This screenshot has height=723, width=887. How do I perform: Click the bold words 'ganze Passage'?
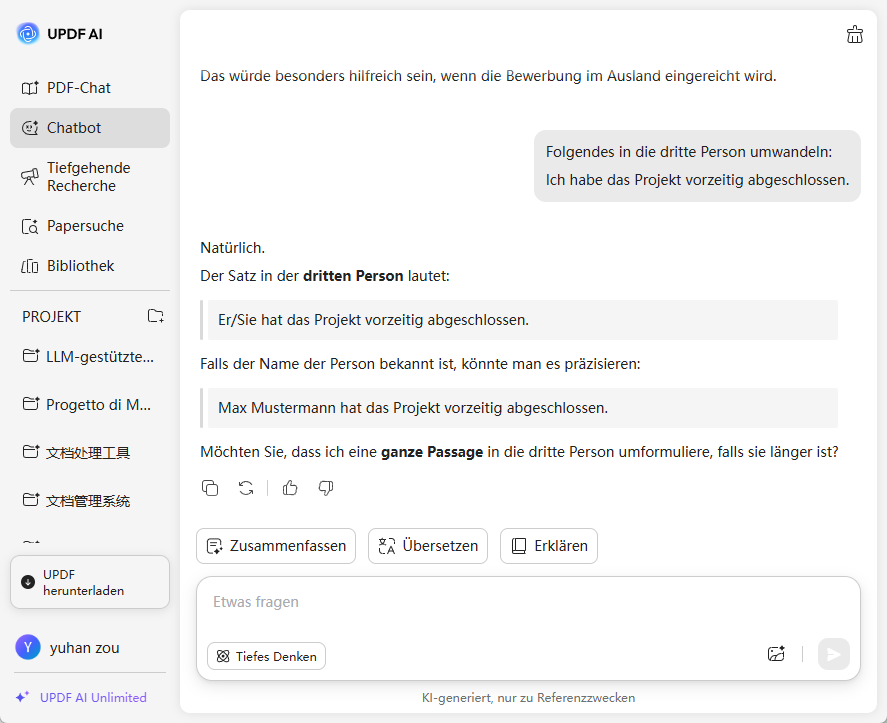[x=432, y=452]
